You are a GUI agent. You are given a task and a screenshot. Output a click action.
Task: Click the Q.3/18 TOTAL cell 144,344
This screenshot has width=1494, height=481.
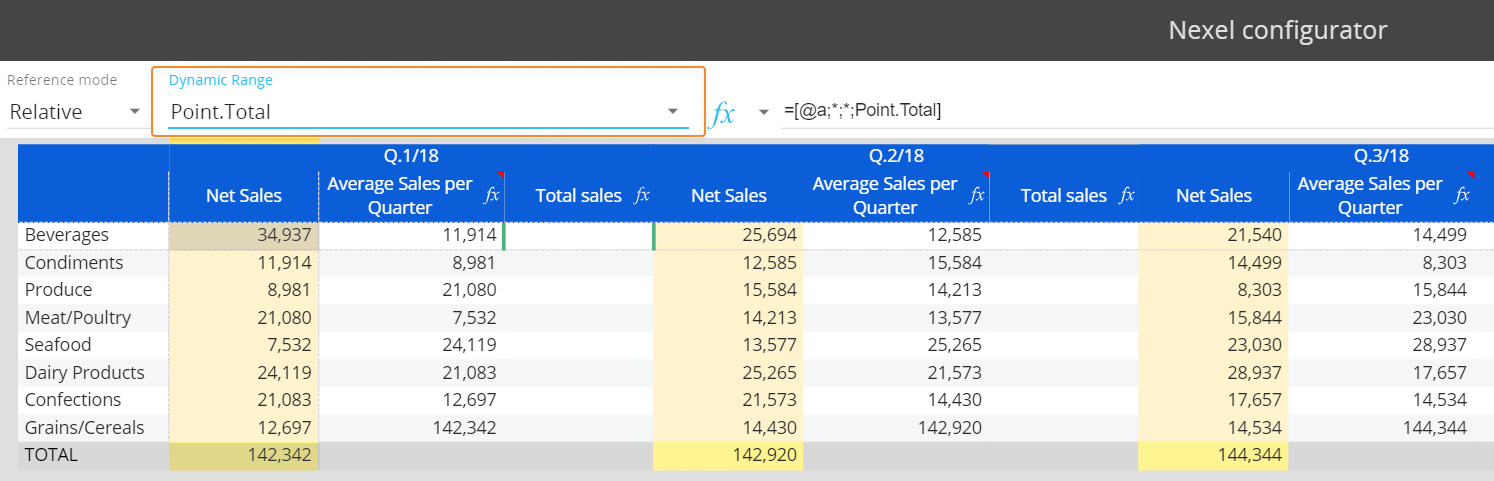pyautogui.click(x=1213, y=455)
